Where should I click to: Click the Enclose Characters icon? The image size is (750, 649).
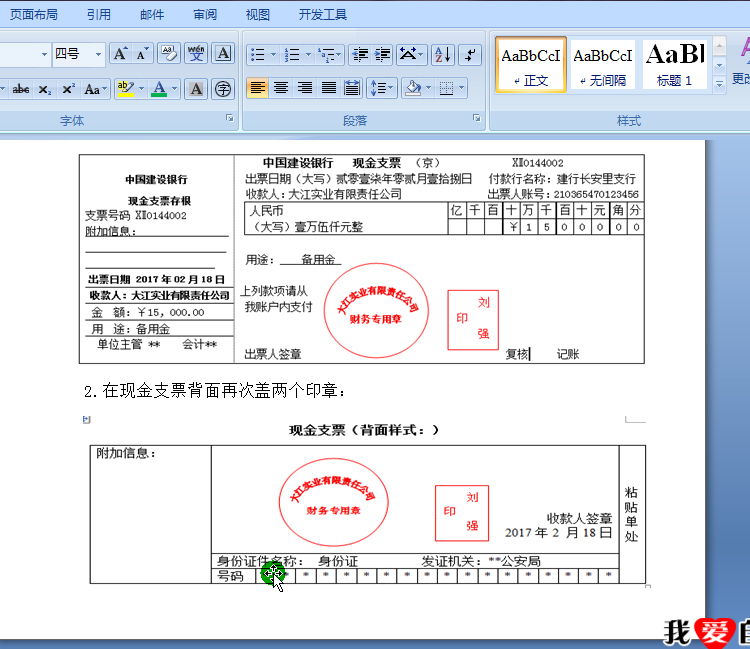223,89
